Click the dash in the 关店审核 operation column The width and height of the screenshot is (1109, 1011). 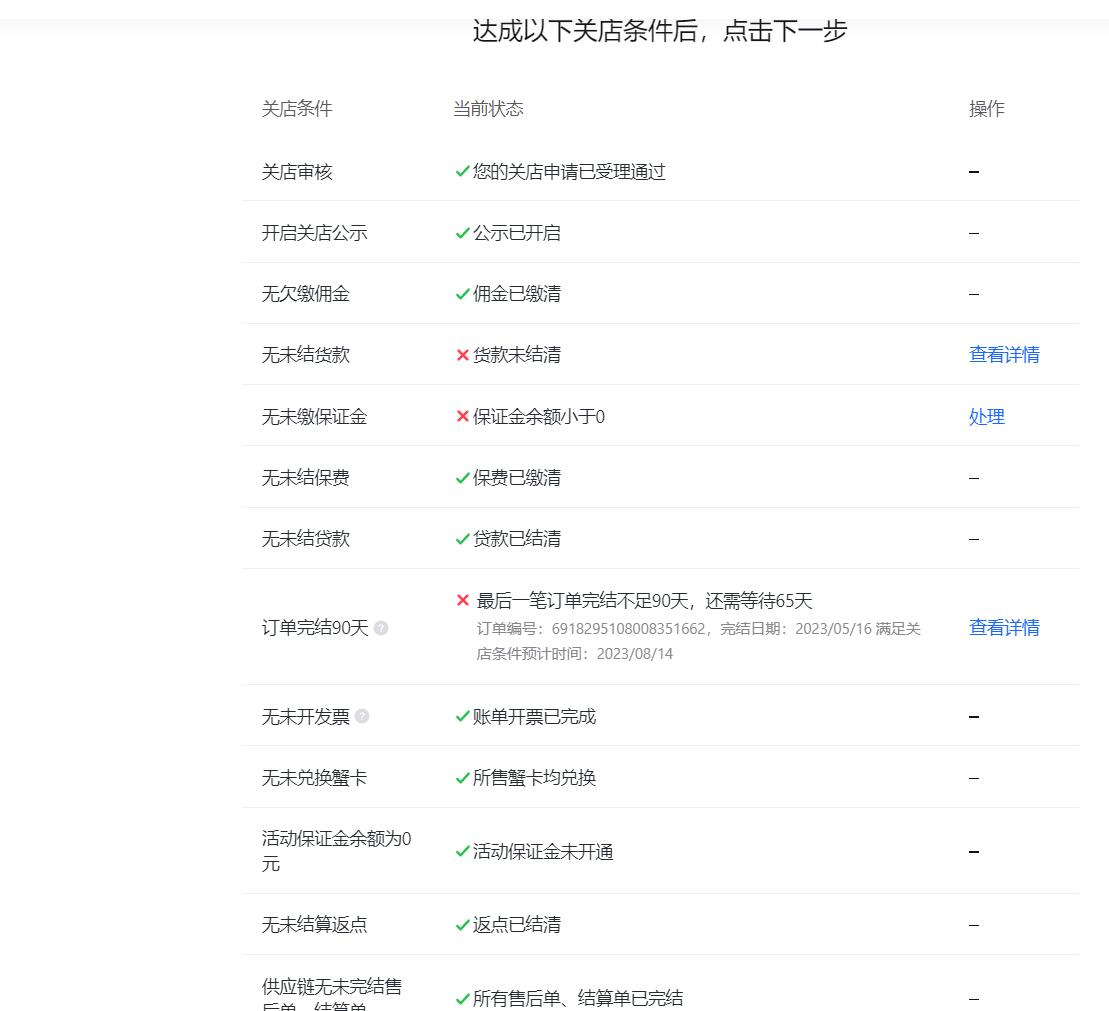click(x=973, y=172)
